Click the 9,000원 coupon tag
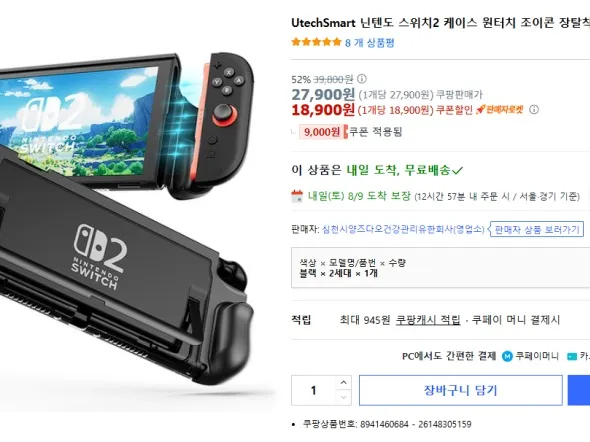 [323, 132]
